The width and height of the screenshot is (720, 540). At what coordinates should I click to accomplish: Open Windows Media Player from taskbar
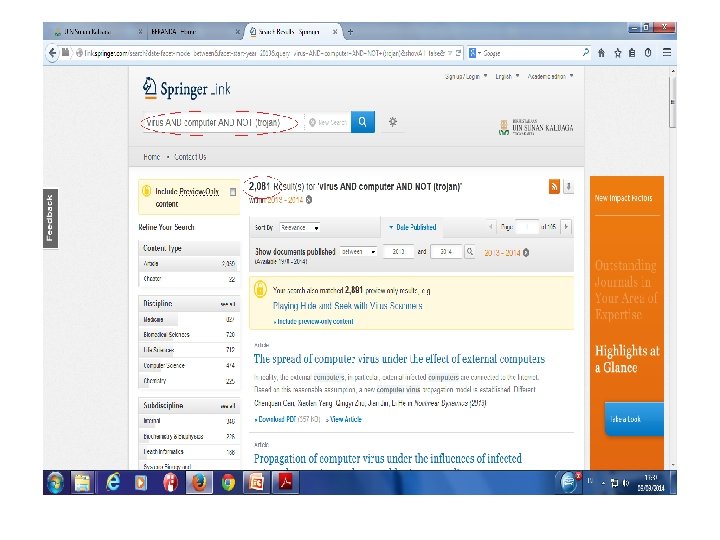141,483
